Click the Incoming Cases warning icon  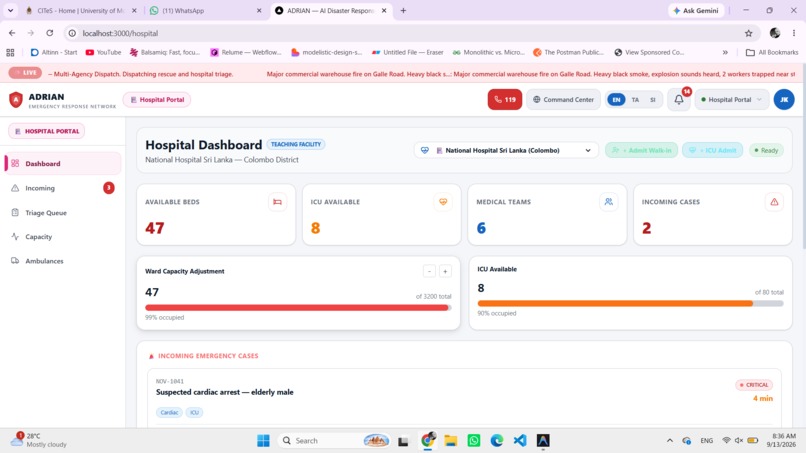coord(774,202)
